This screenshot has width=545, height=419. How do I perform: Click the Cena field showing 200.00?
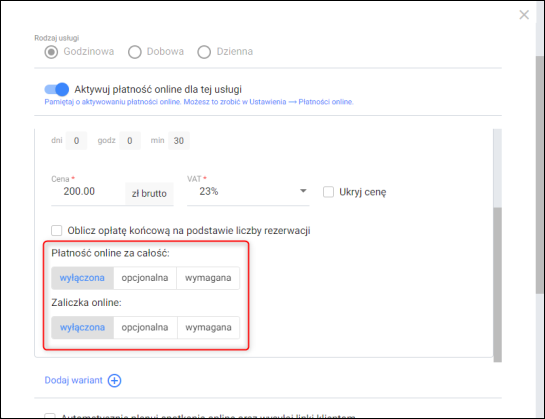pyautogui.click(x=88, y=192)
